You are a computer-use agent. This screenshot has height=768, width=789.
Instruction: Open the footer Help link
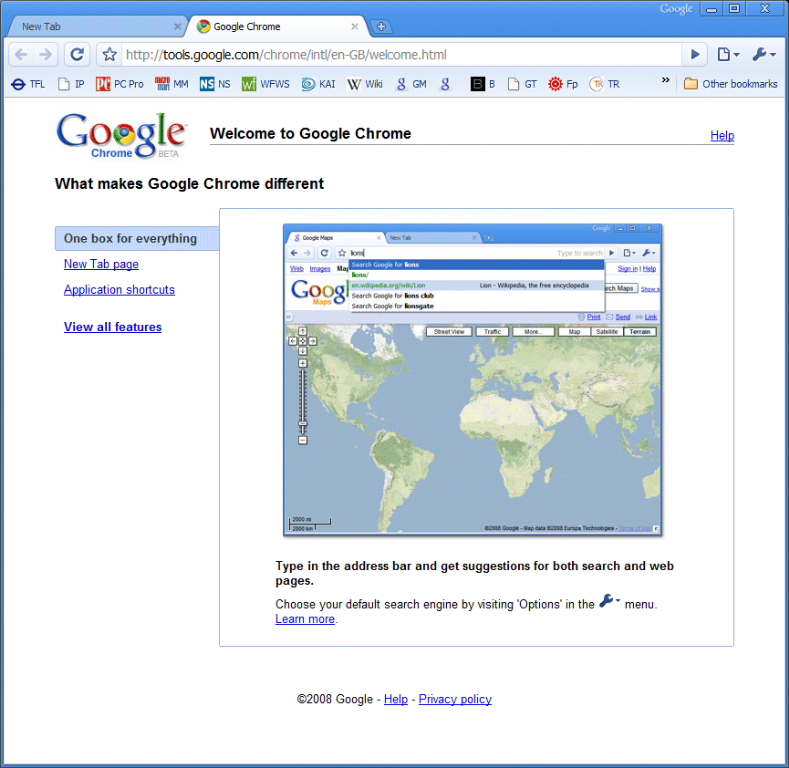pyautogui.click(x=396, y=699)
